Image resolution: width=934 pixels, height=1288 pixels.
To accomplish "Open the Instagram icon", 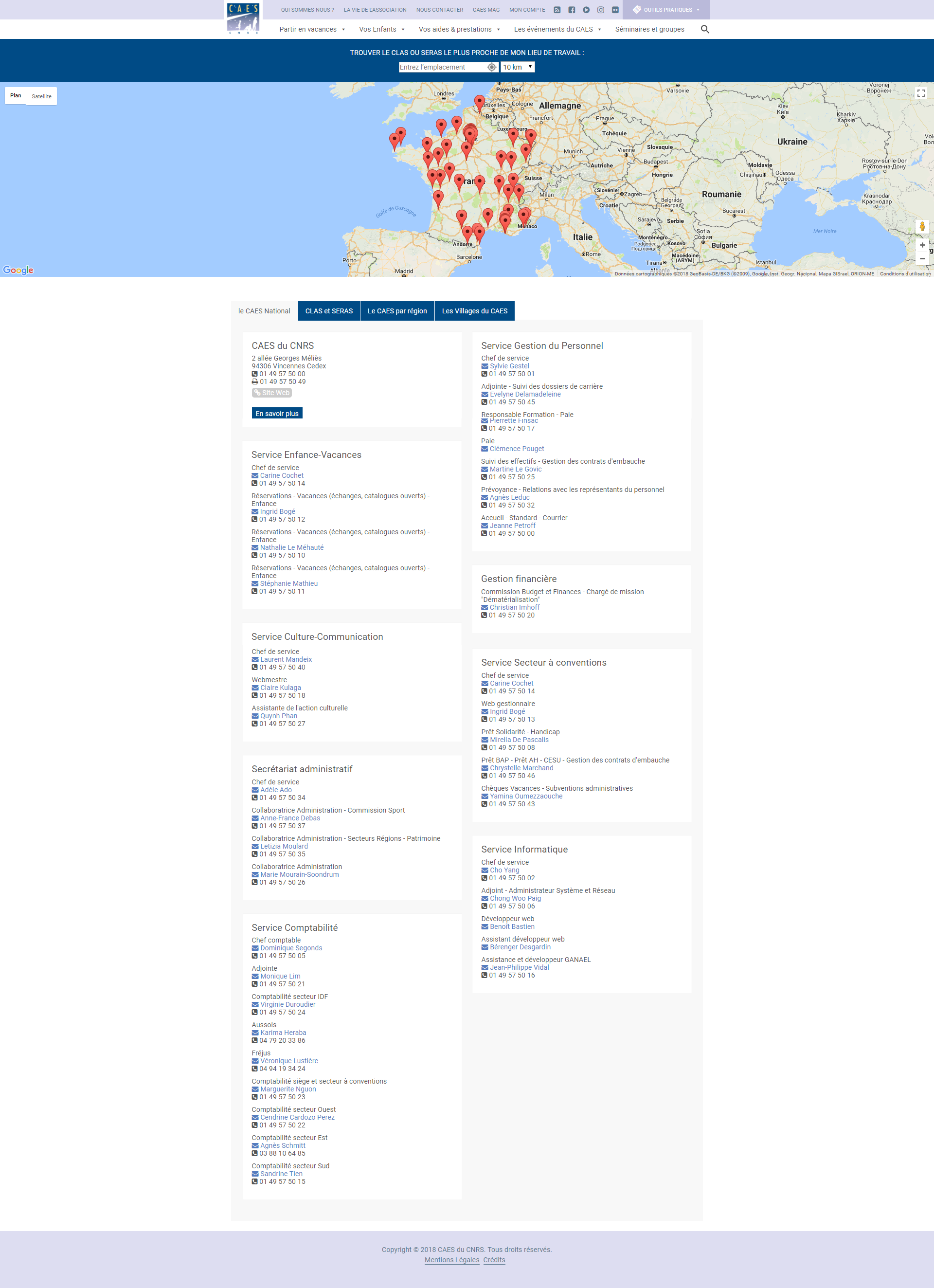I will point(601,10).
